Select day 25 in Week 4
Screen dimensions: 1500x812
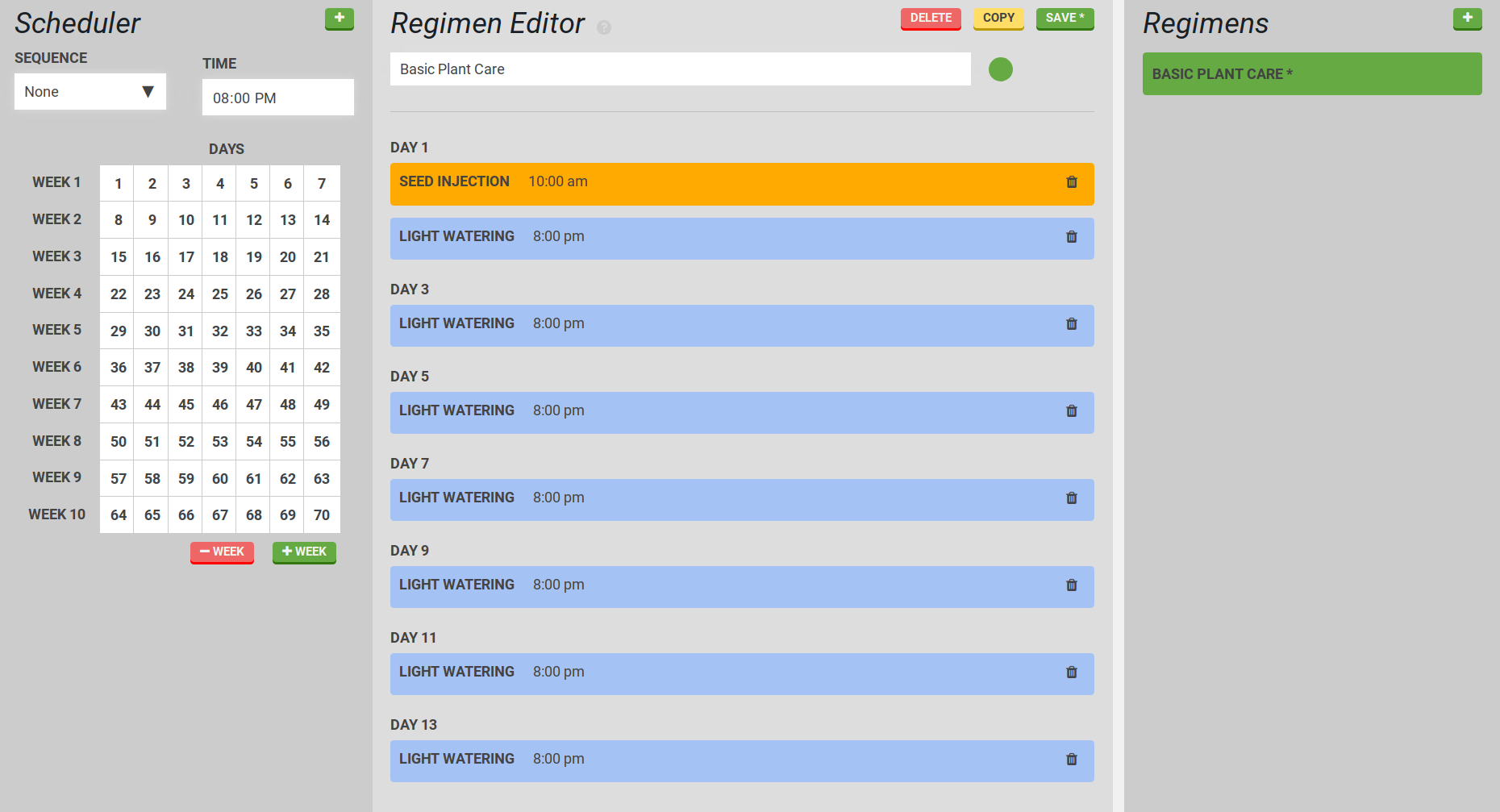(220, 294)
